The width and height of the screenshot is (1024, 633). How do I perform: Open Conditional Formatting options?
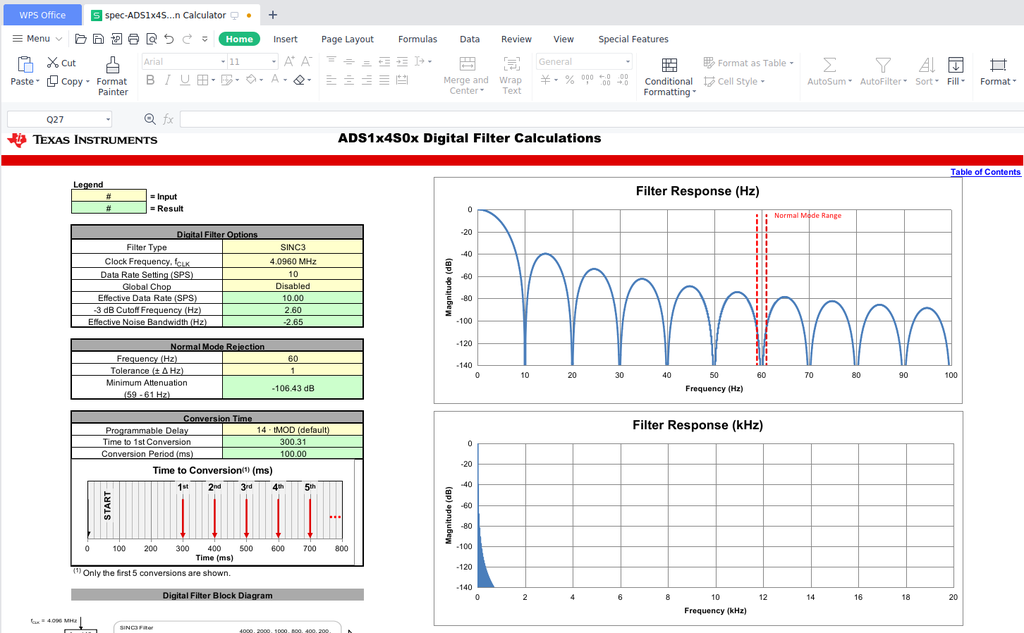point(668,75)
